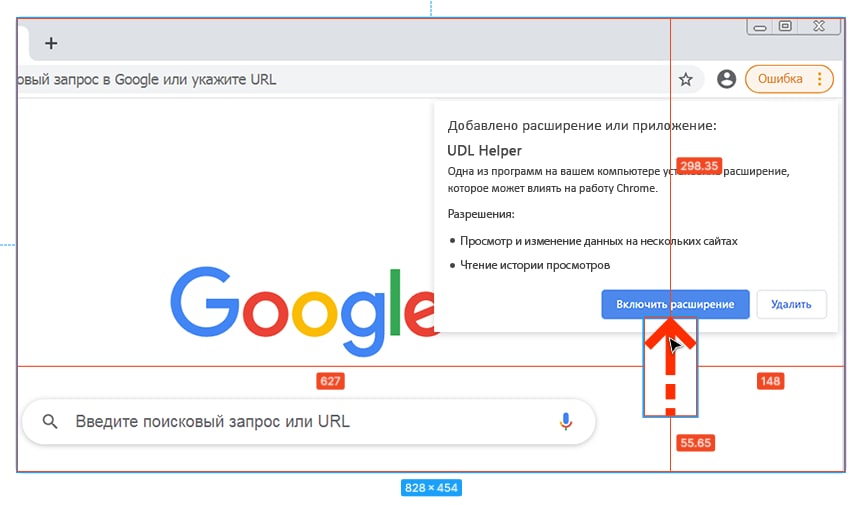Bookmark this page with the star icon
The height and width of the screenshot is (505, 865).
point(685,79)
